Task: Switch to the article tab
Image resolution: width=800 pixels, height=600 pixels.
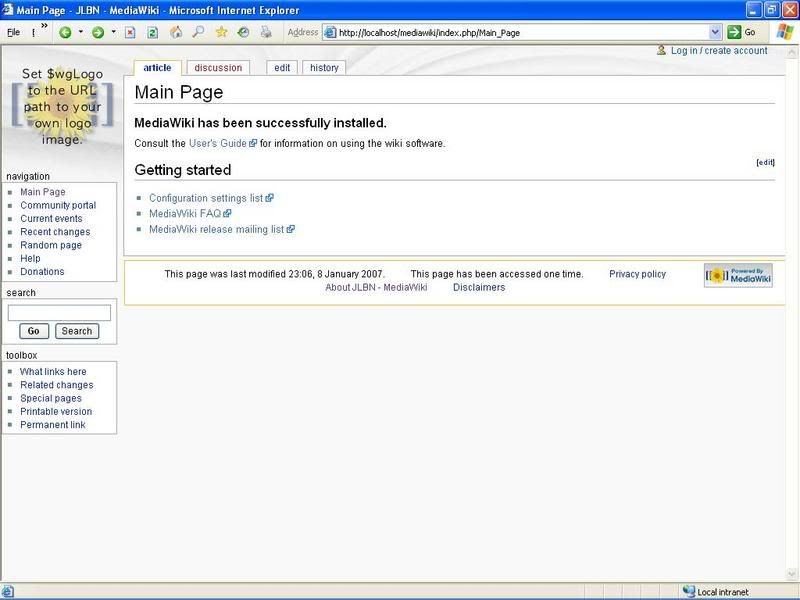Action: coord(157,67)
